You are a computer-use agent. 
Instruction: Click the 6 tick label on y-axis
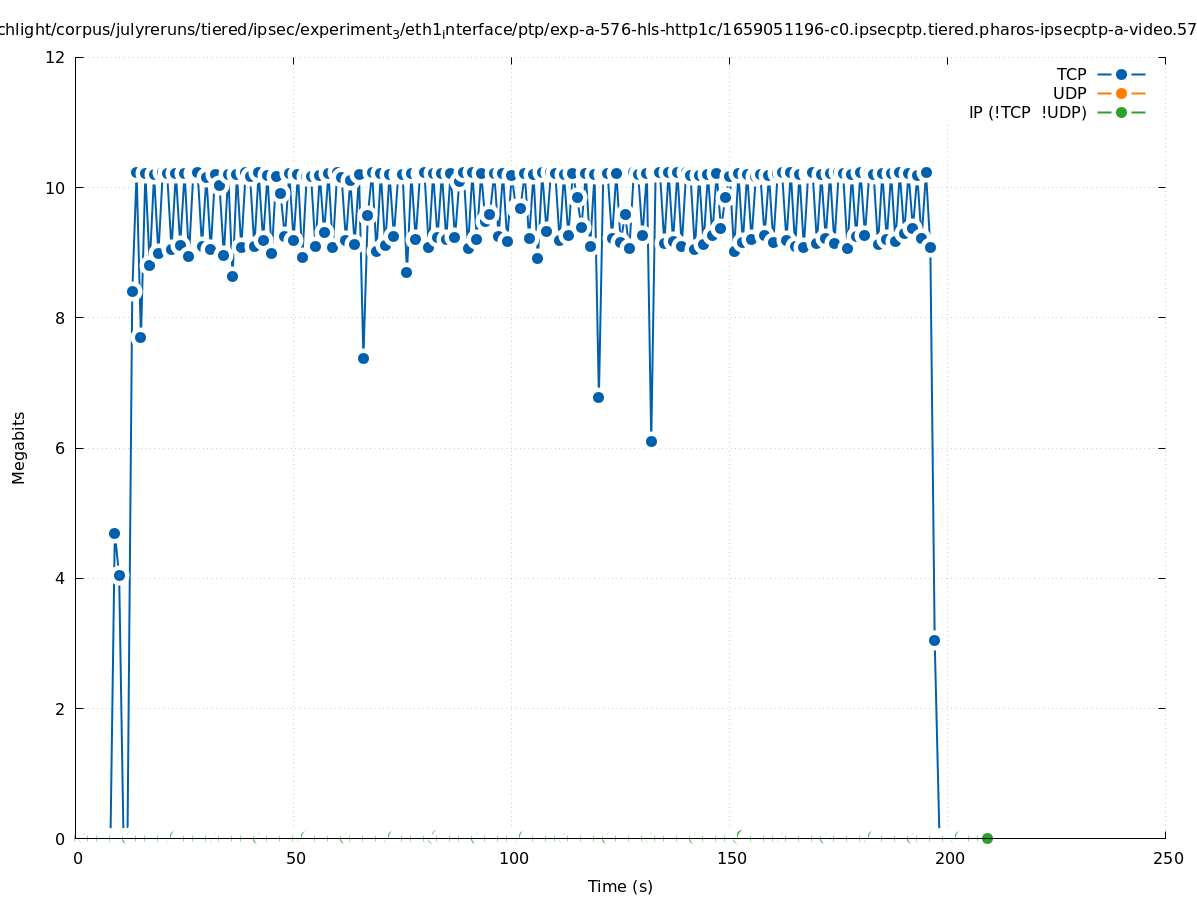tap(60, 448)
